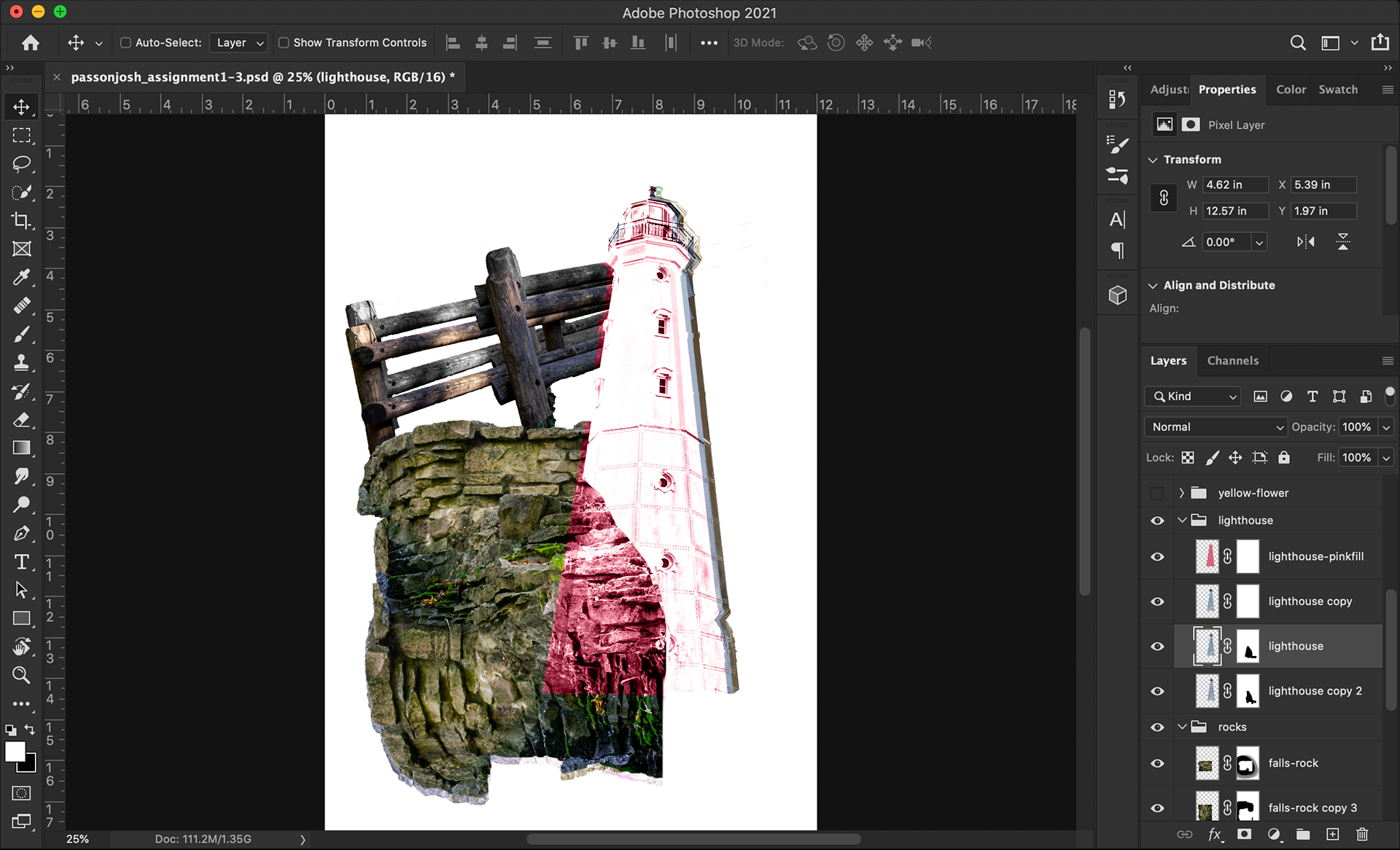Click the delete layer trash icon
The height and width of the screenshot is (850, 1400).
[x=1361, y=835]
